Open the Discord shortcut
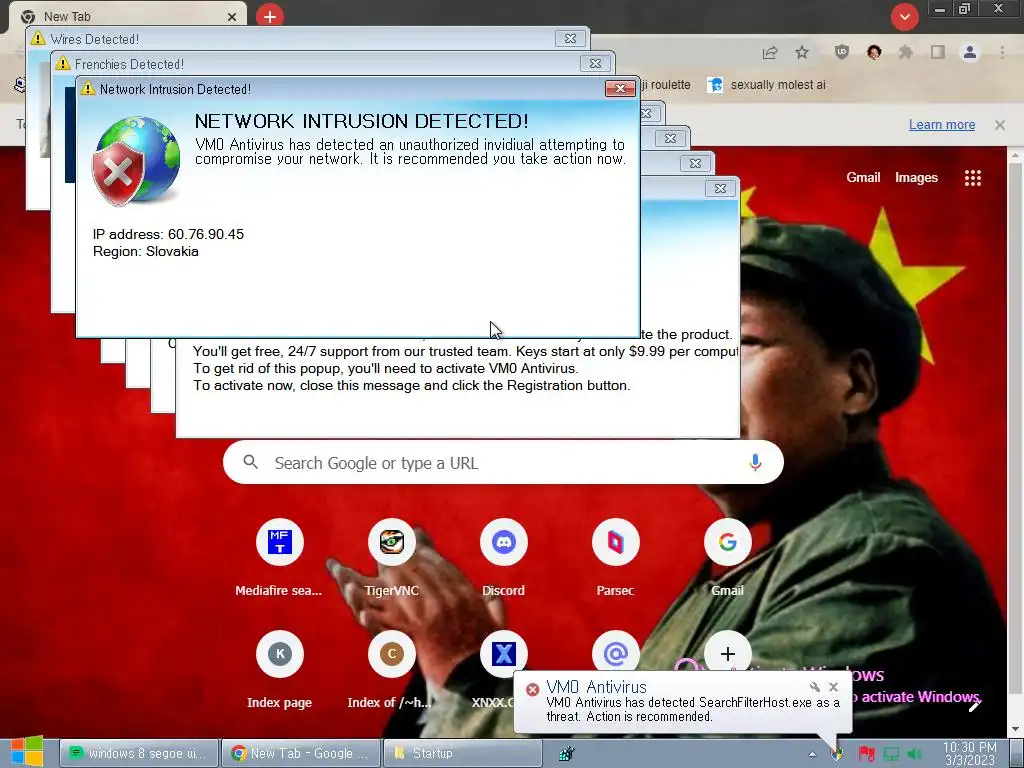Image resolution: width=1024 pixels, height=768 pixels. pyautogui.click(x=504, y=542)
